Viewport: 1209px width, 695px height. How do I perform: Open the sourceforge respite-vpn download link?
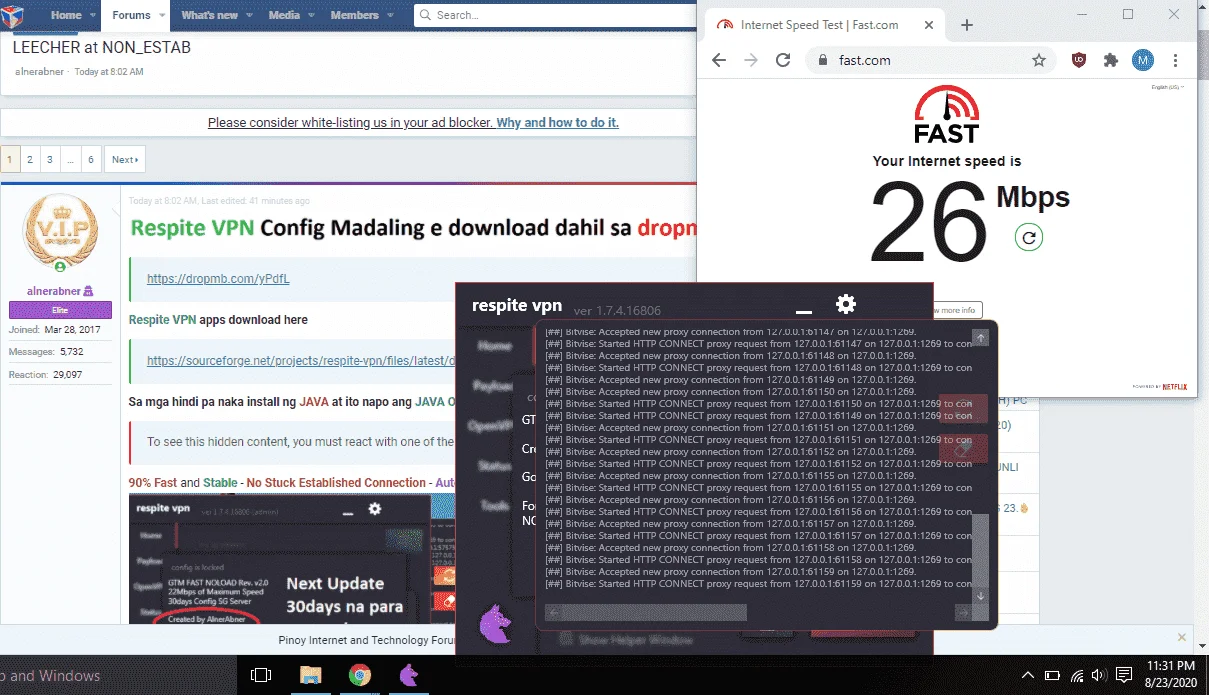[x=301, y=361]
